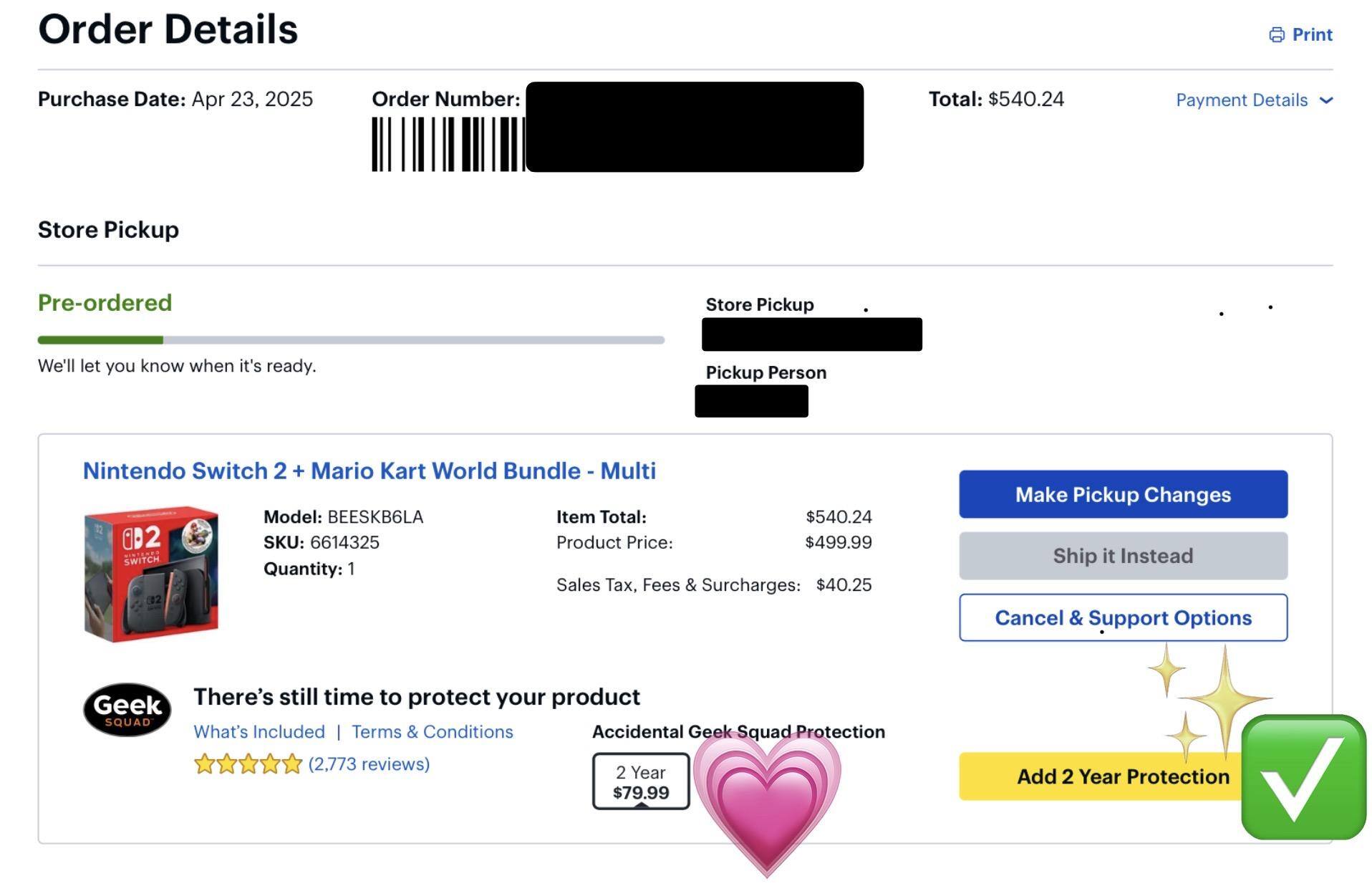Select the 2 Year $79.99 plan option
The width and height of the screenshot is (1372, 886).
click(640, 781)
